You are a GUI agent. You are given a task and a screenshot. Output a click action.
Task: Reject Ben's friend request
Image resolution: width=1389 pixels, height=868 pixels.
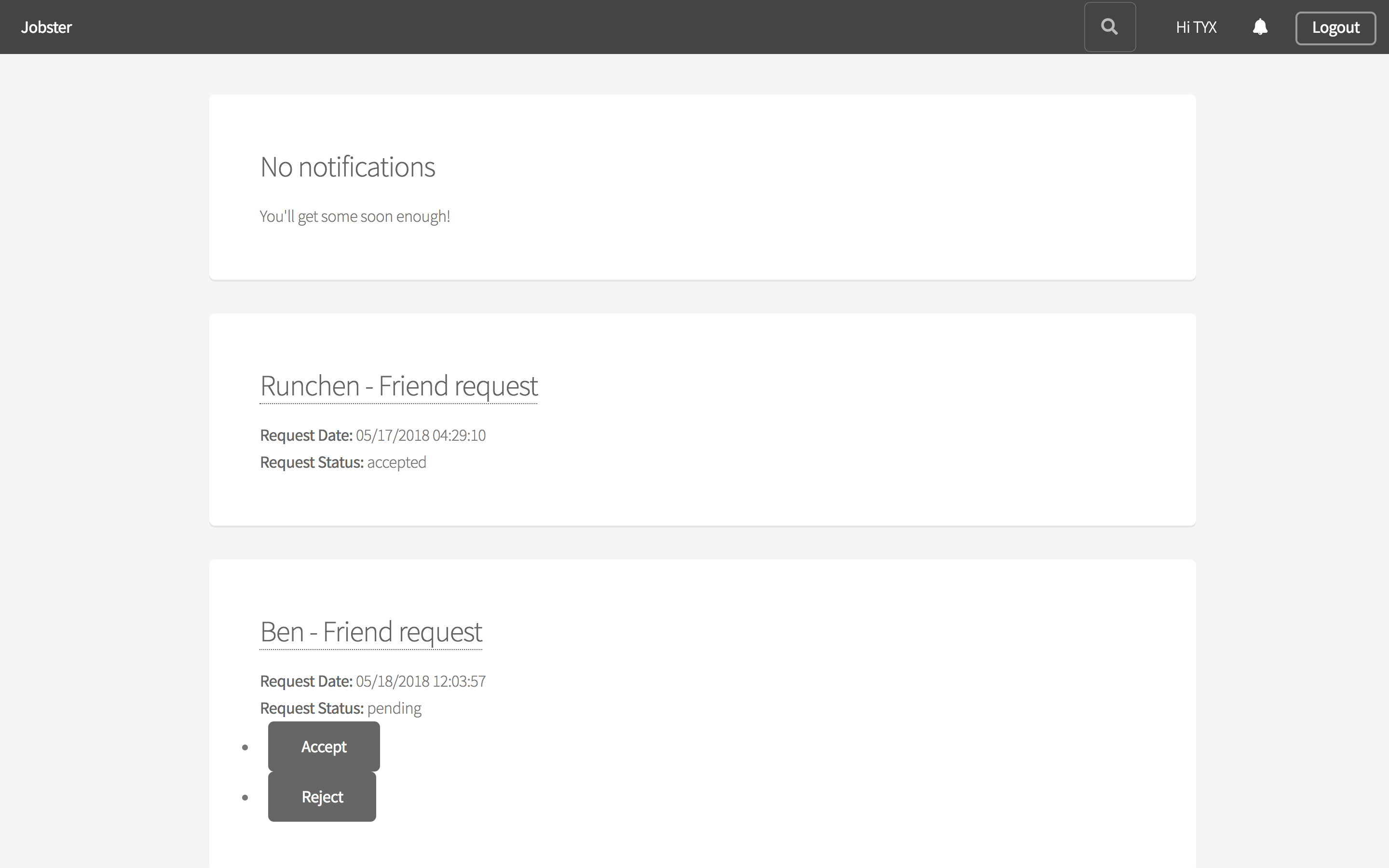(322, 797)
